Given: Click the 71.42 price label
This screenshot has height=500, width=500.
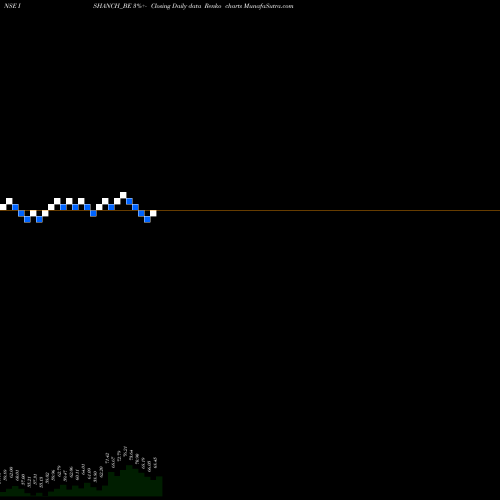Looking at the screenshot, I should tap(107, 458).
